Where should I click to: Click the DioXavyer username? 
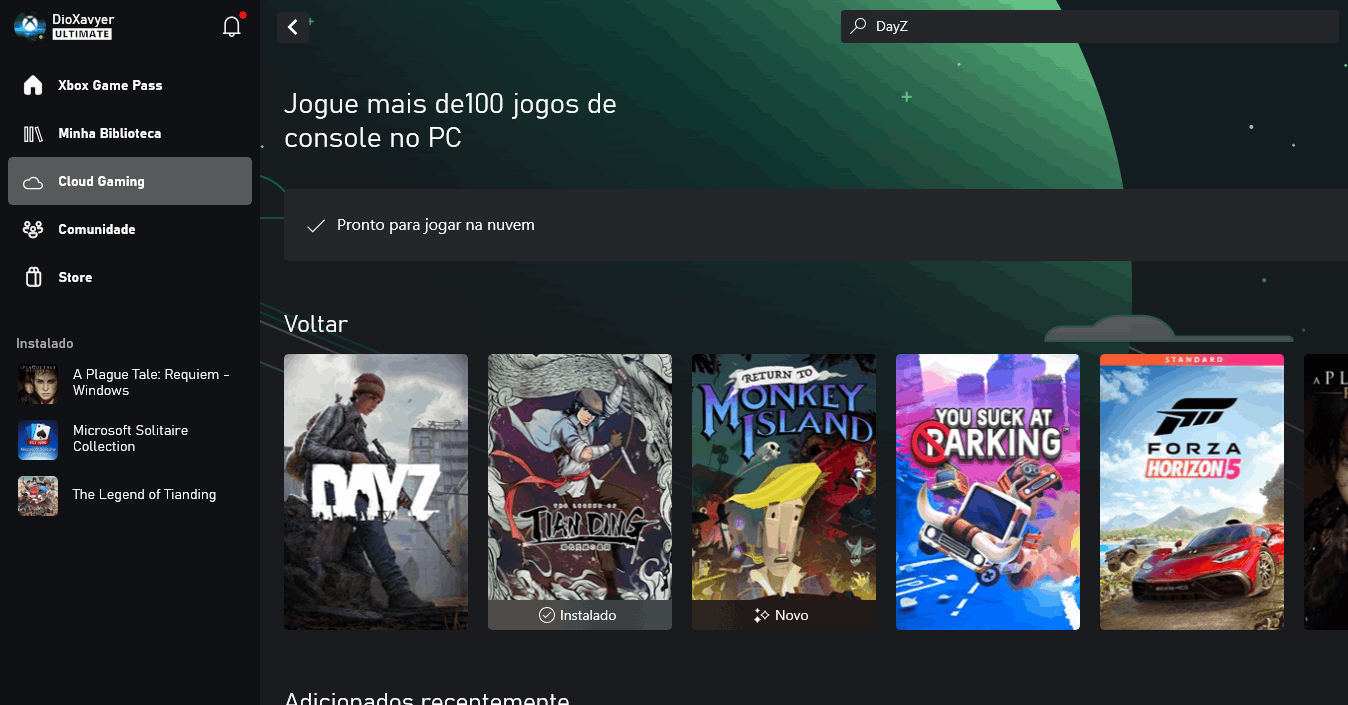(x=84, y=19)
